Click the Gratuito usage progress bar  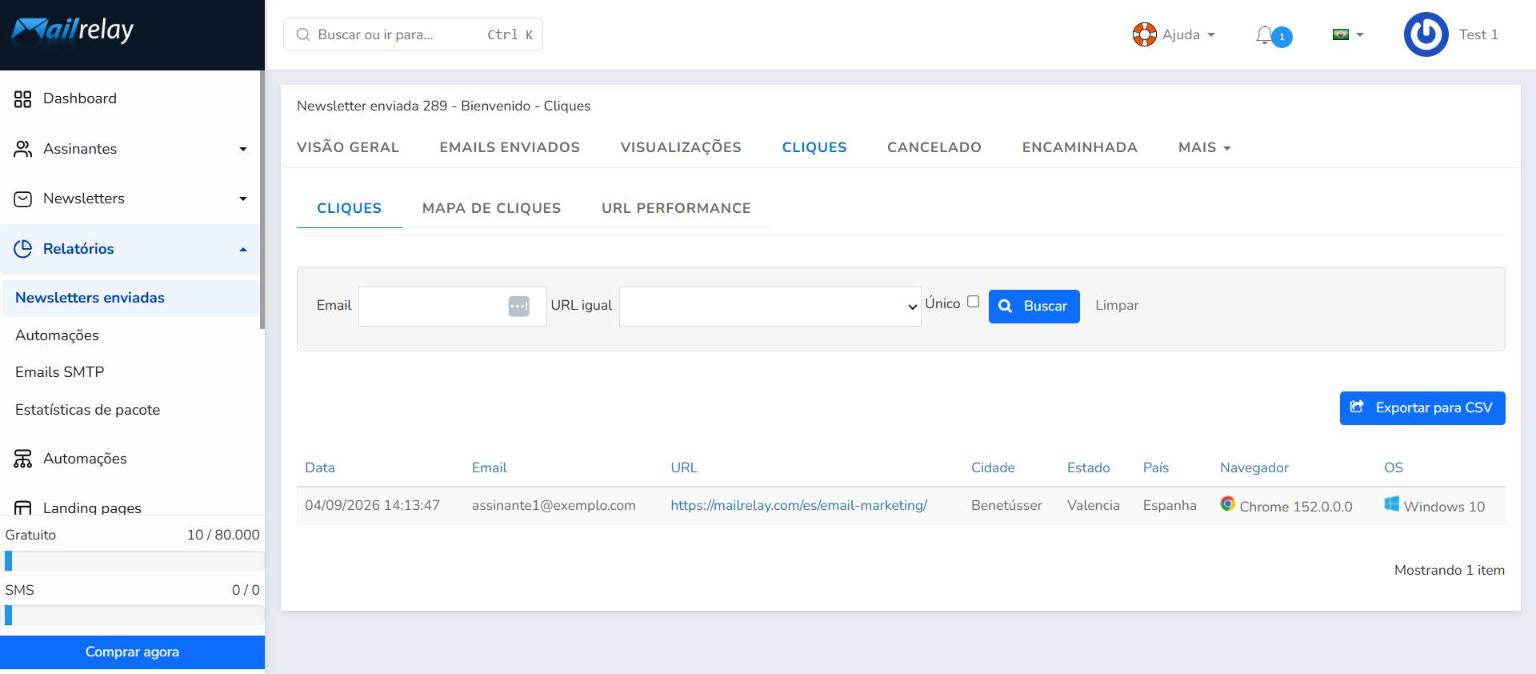coord(132,561)
